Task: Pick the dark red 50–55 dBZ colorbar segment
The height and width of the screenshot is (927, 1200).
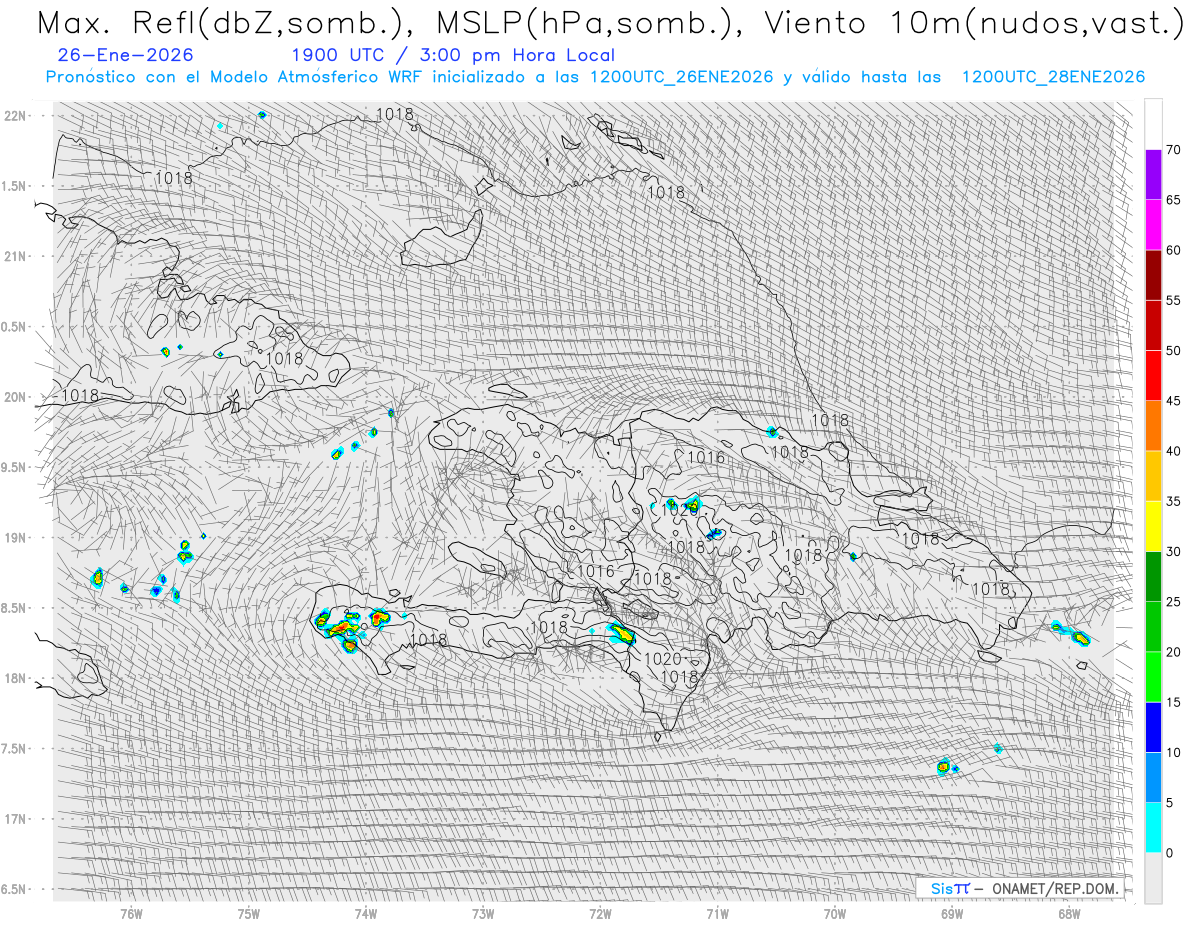Action: pyautogui.click(x=1153, y=325)
